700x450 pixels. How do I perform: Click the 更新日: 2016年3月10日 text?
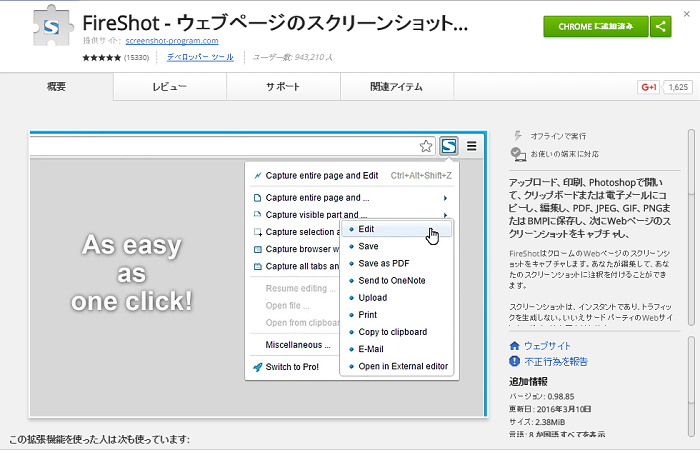[550, 409]
